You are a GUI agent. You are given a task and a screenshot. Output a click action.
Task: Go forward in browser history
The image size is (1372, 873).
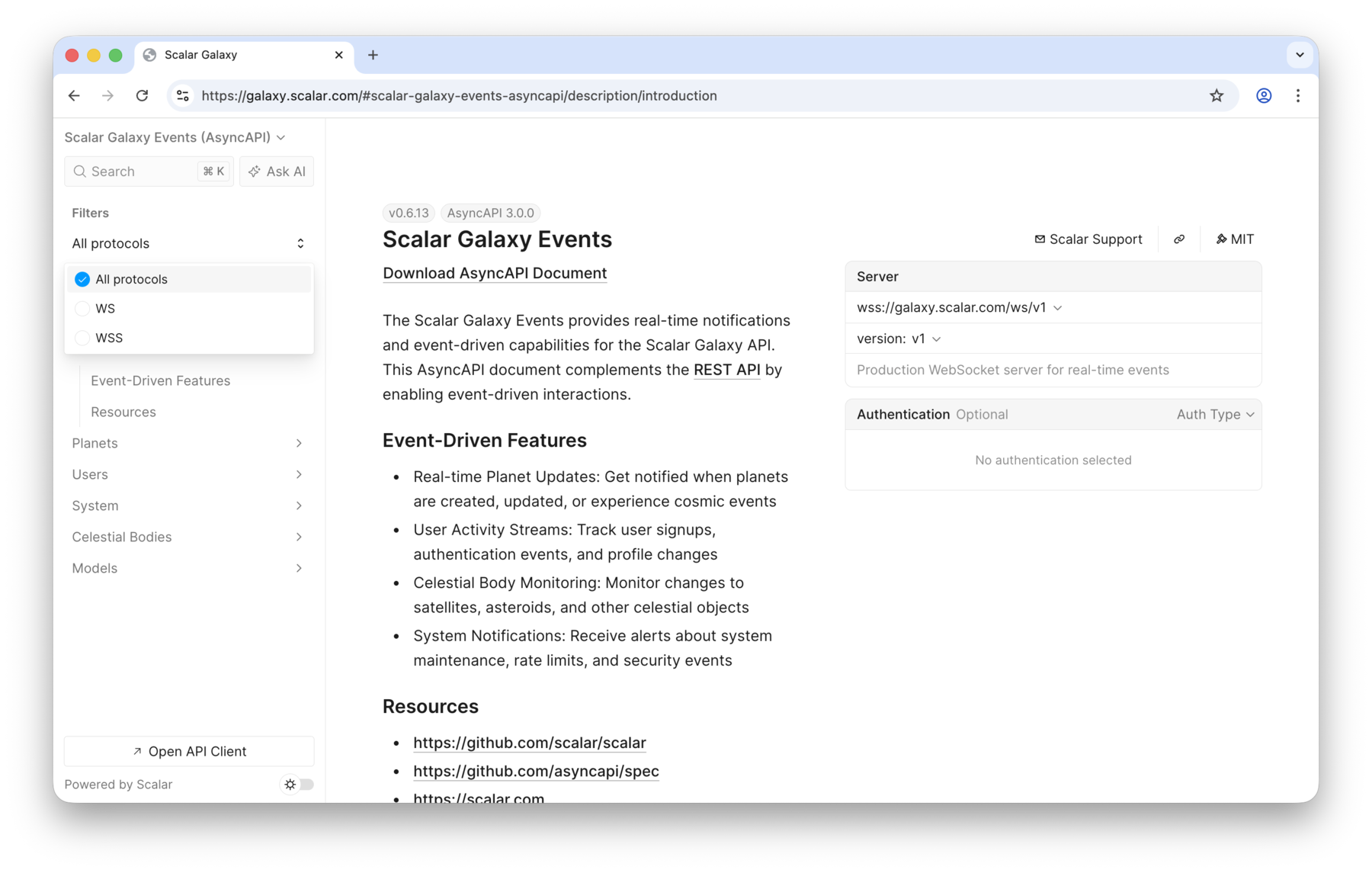click(x=107, y=96)
